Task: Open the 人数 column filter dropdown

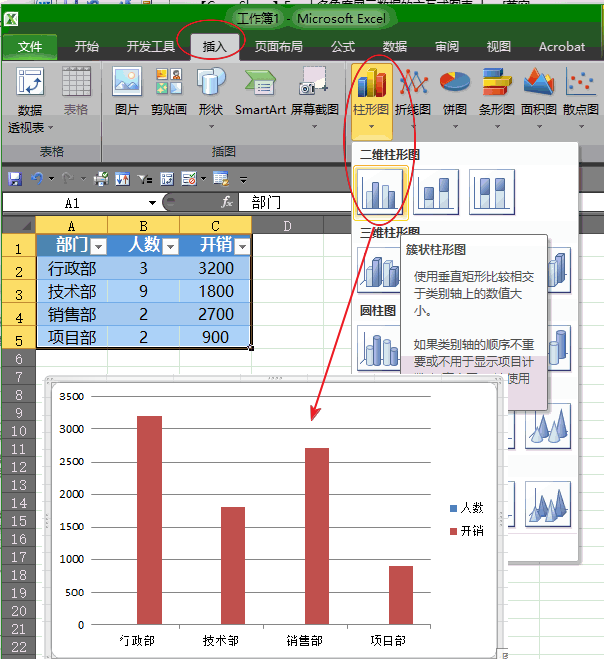Action: click(x=170, y=246)
